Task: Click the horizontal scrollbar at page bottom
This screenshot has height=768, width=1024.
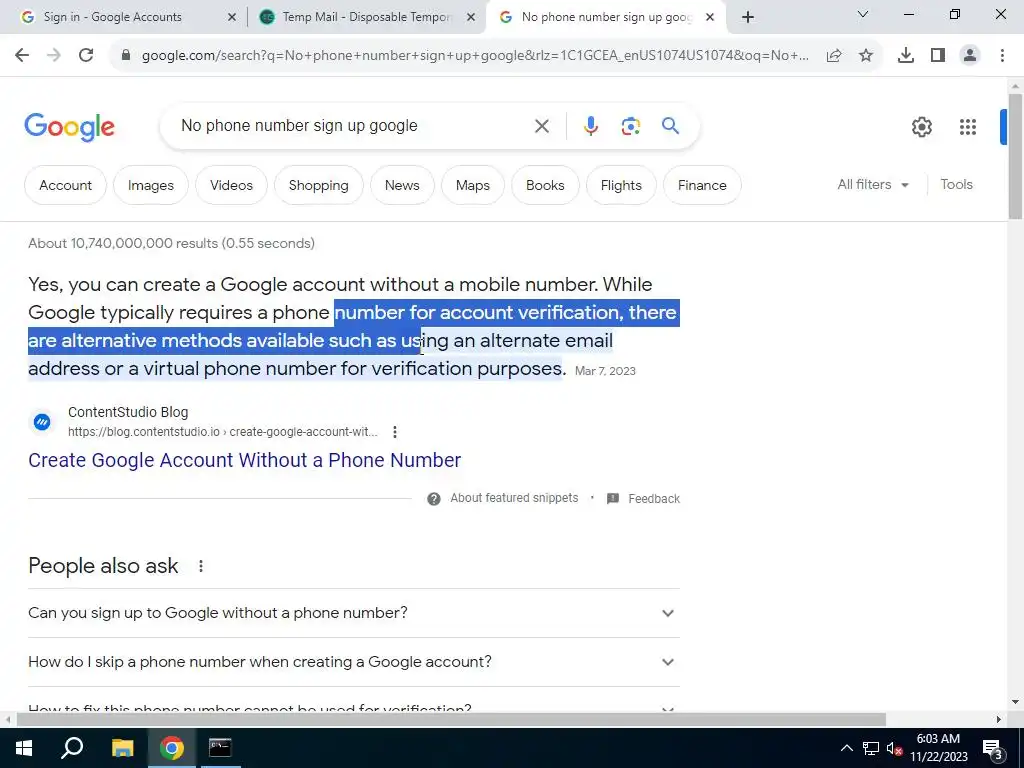Action: (x=451, y=720)
